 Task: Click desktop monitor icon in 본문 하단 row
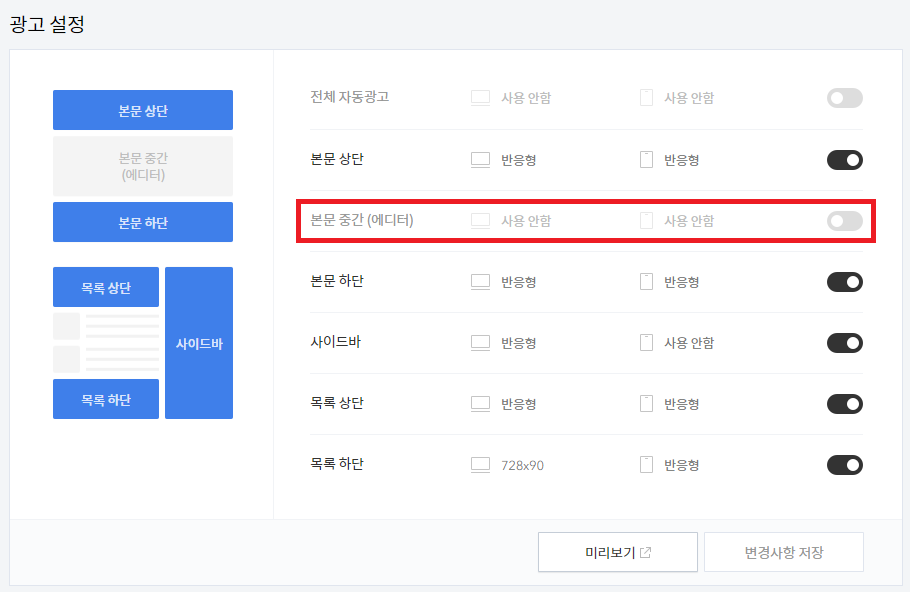[x=480, y=281]
